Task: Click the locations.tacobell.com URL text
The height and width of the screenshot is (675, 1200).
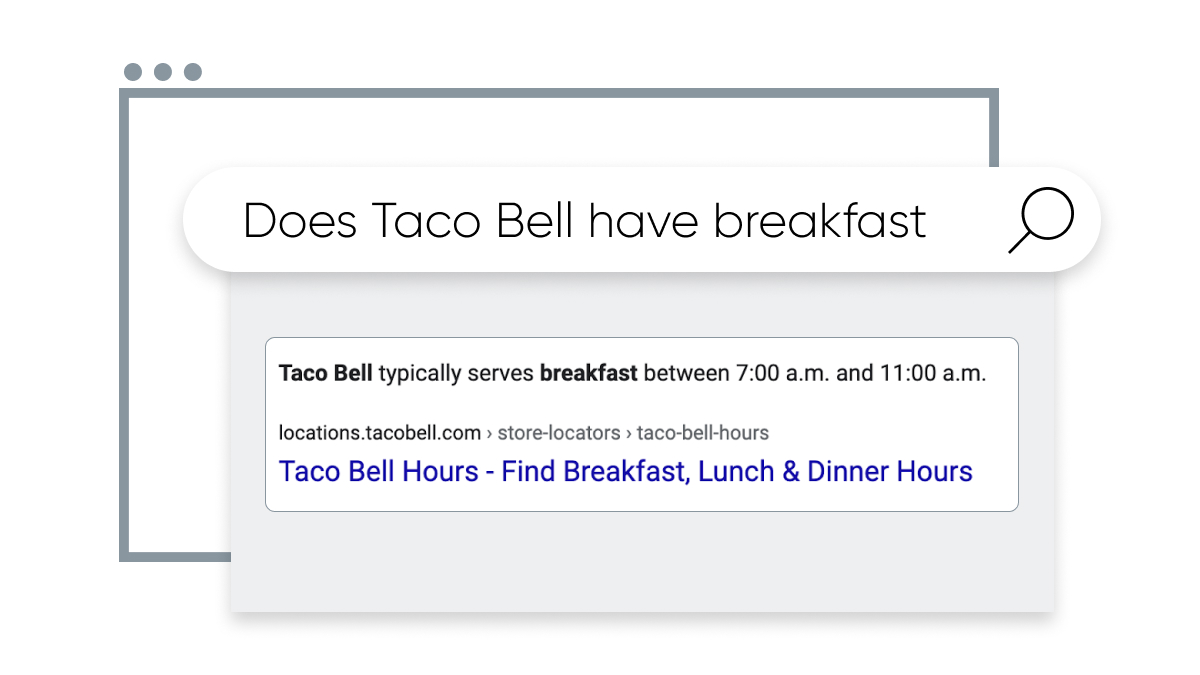Action: click(x=380, y=433)
